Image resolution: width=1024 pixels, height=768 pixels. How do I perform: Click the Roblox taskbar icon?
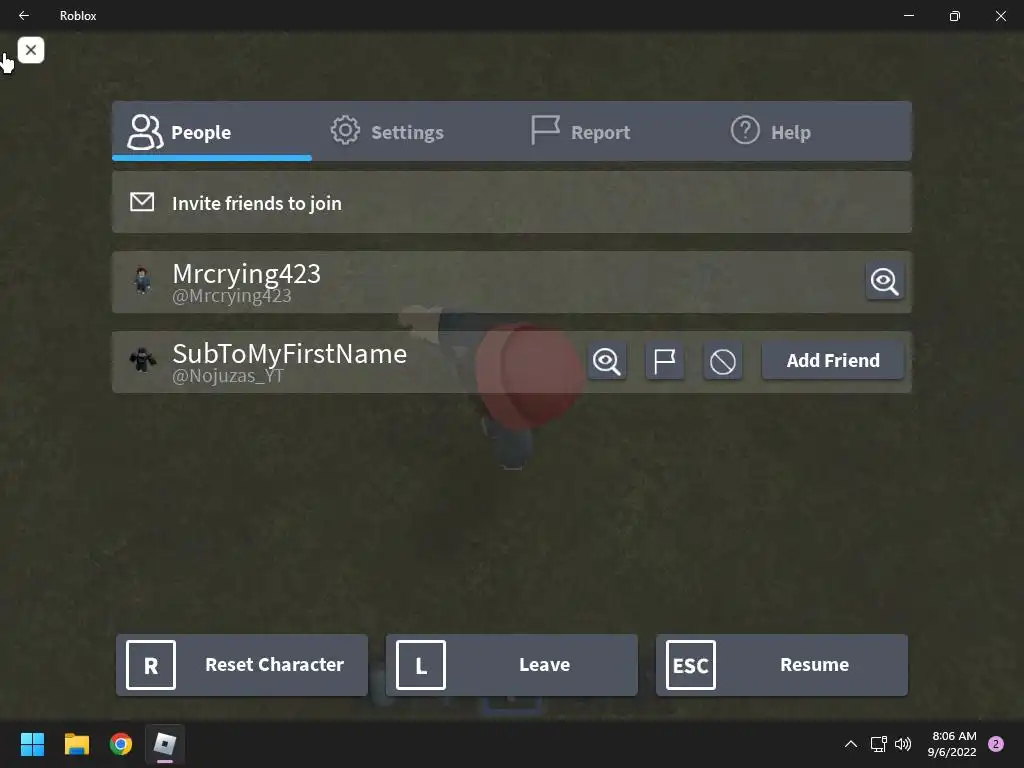[165, 744]
